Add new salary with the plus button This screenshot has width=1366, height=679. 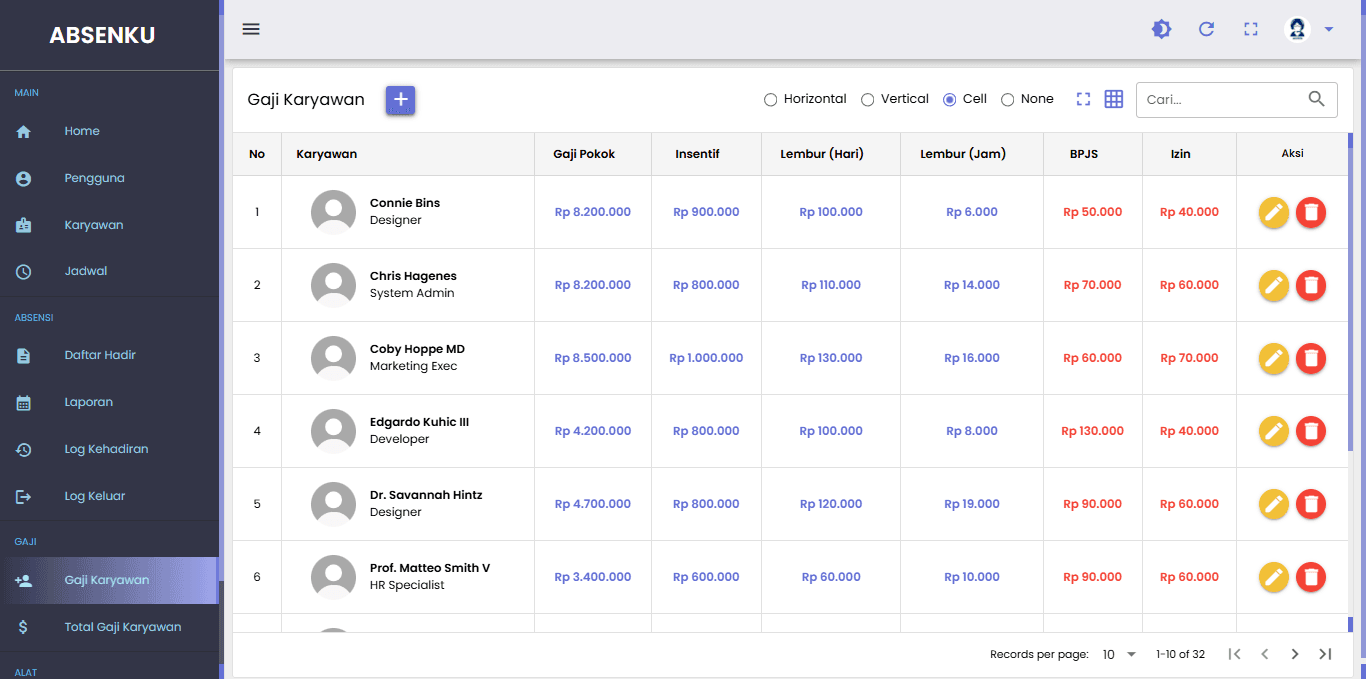[x=401, y=99]
